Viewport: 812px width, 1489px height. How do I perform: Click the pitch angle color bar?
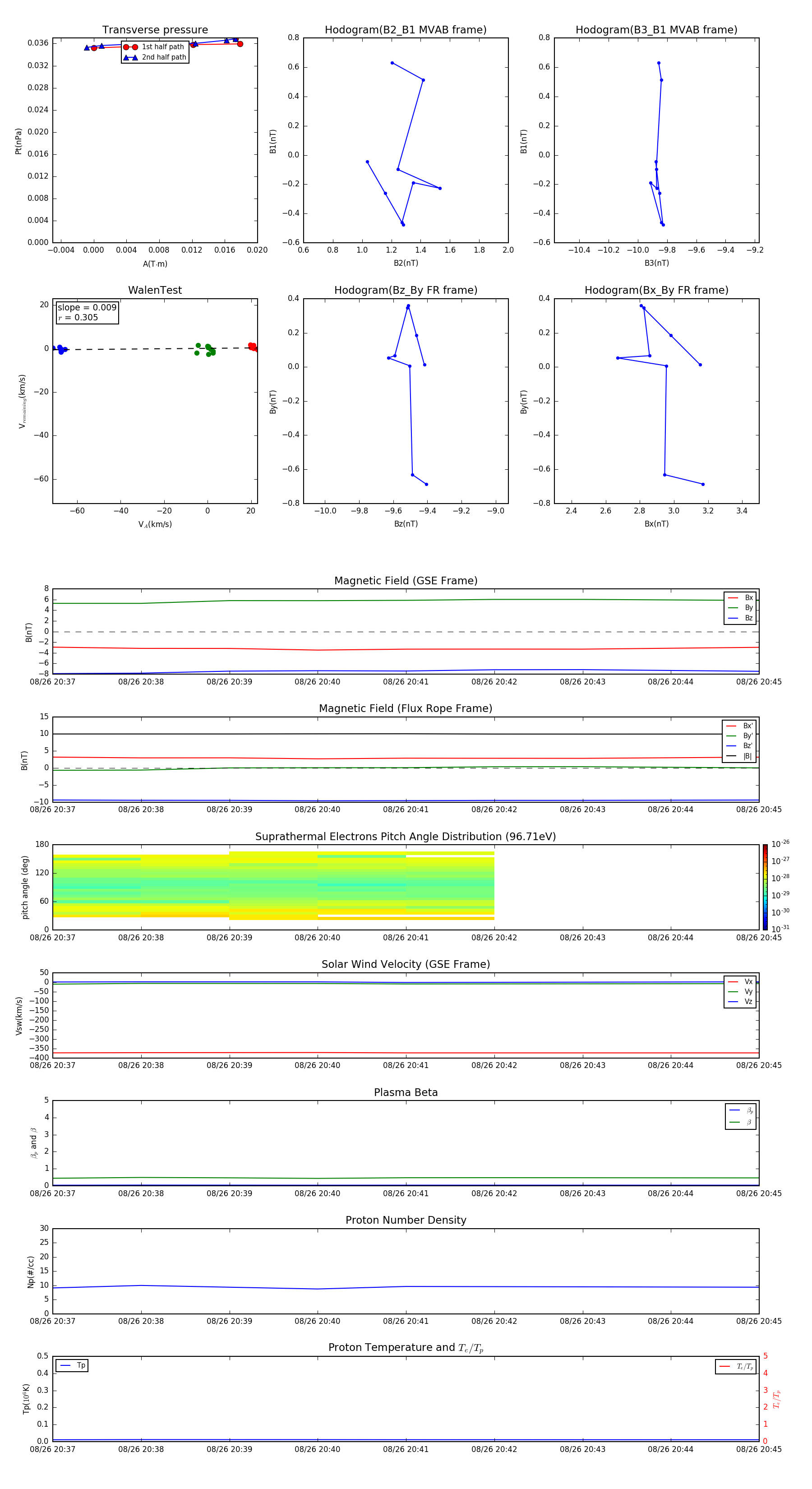pos(765,887)
